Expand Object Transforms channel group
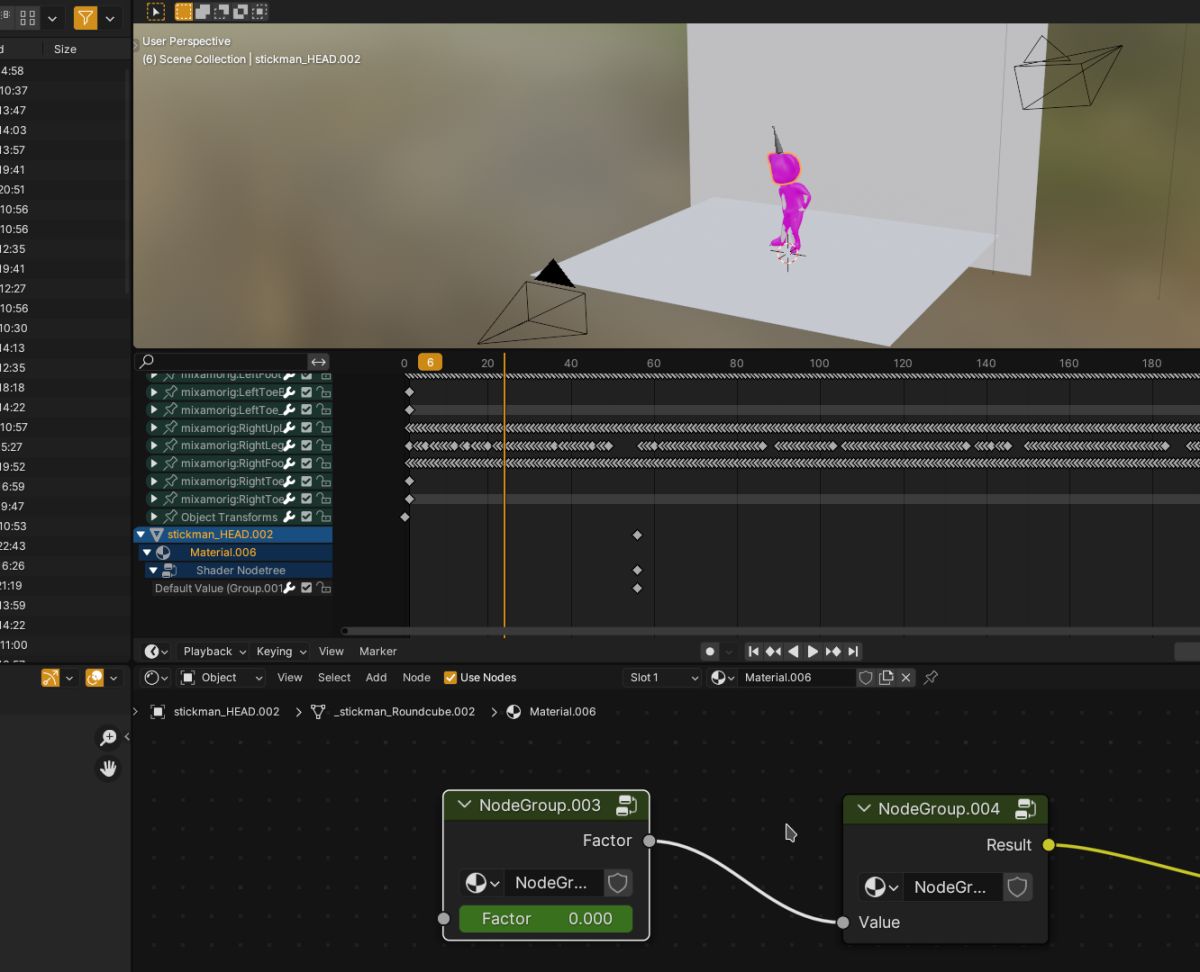Screen dimensions: 1200x972 click(x=154, y=517)
